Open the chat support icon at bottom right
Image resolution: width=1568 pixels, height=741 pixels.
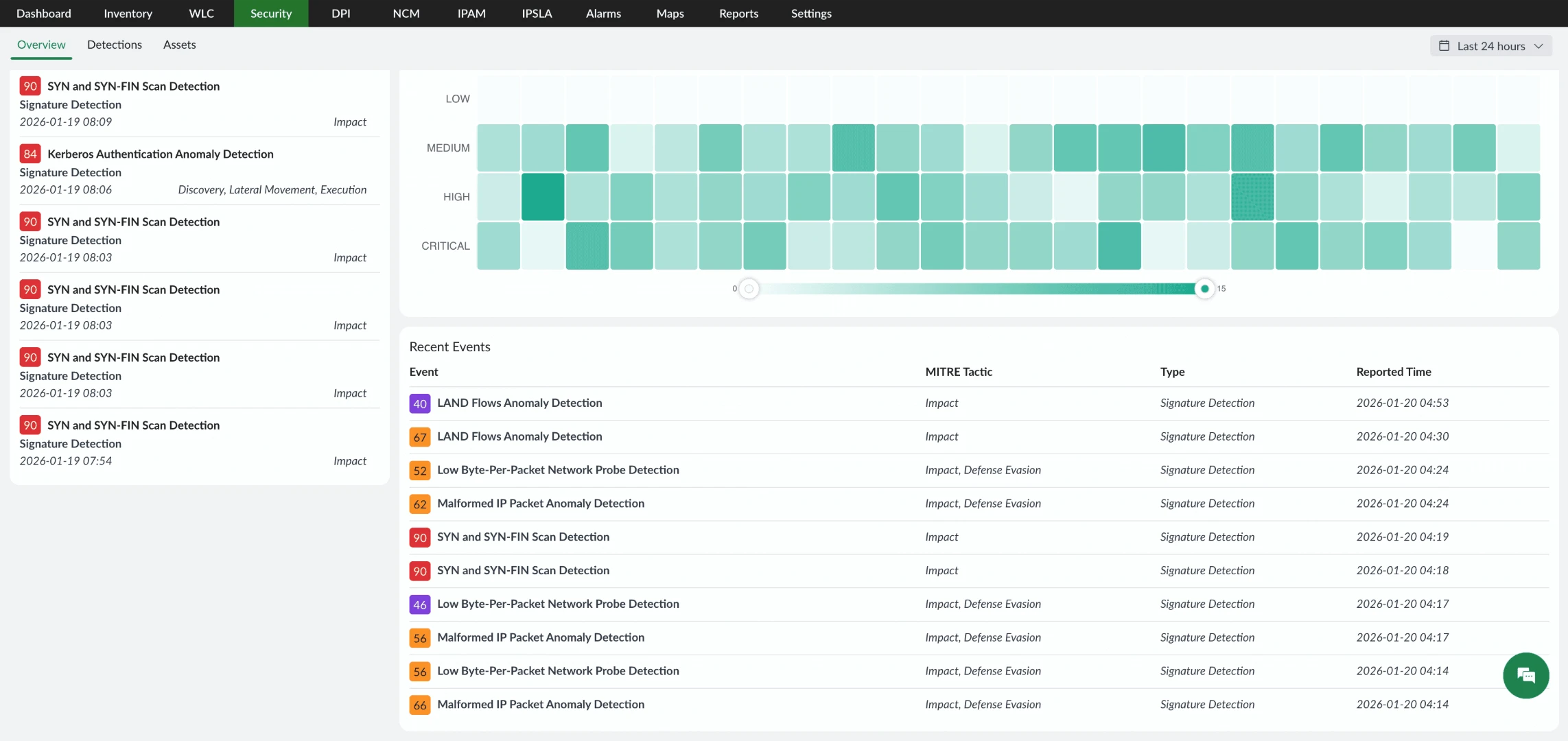[x=1525, y=675]
